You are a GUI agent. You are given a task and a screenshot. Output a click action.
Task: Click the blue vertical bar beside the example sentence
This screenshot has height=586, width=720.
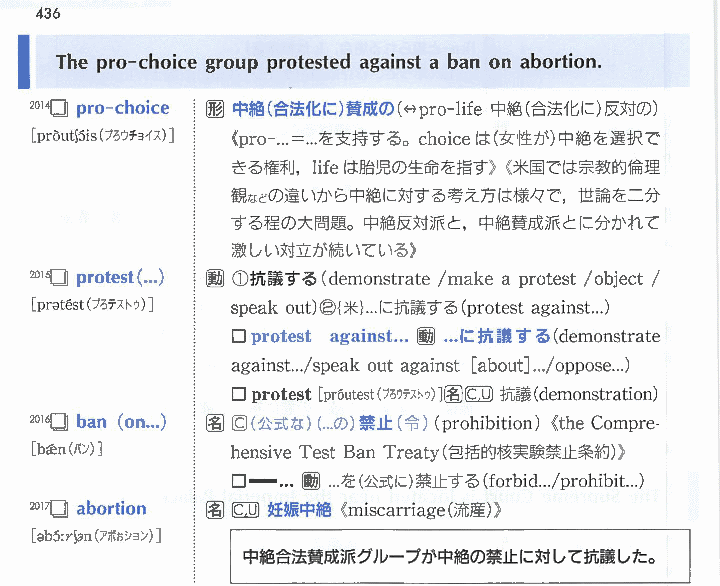(22, 62)
